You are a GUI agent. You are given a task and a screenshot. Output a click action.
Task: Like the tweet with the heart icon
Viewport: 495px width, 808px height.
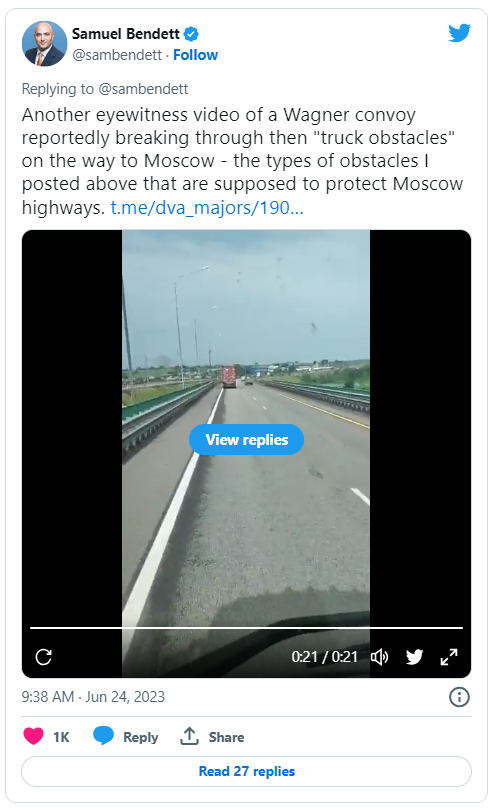33,736
